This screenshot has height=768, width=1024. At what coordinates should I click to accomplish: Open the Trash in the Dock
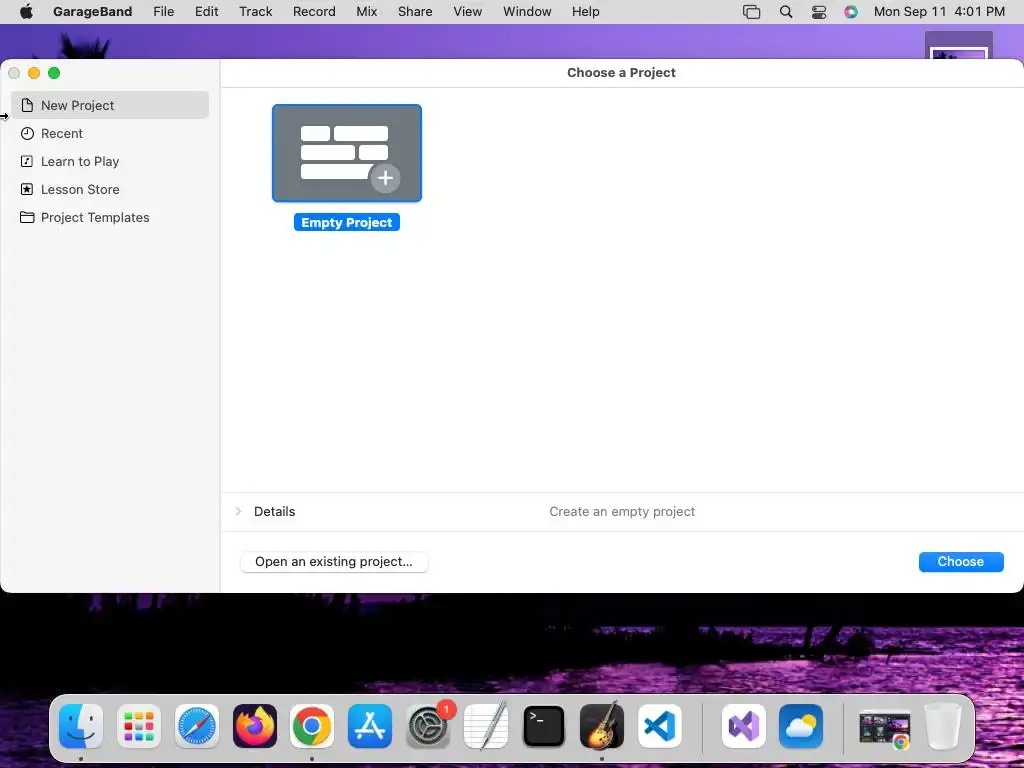pos(942,726)
